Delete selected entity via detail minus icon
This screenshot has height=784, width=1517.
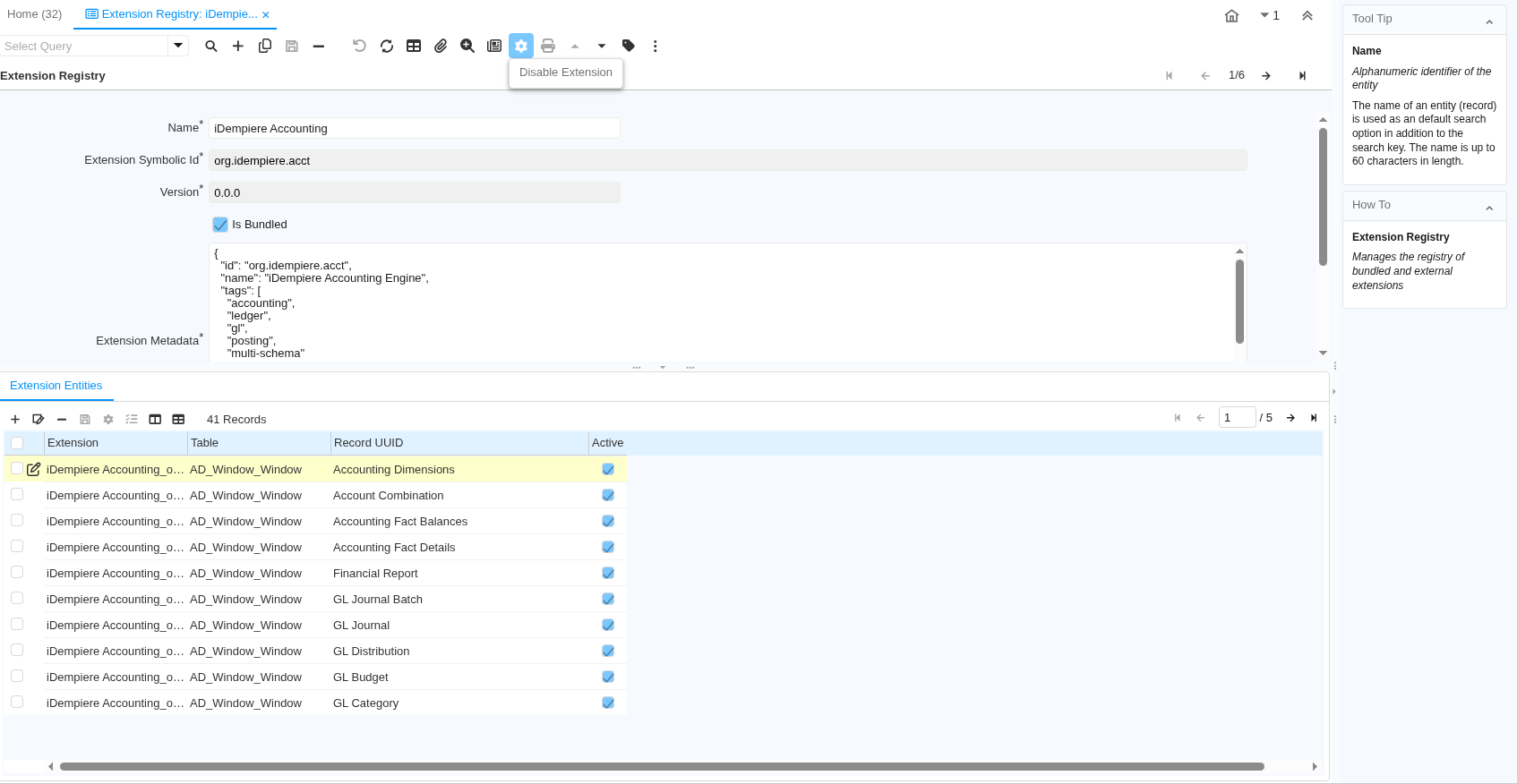tap(62, 419)
